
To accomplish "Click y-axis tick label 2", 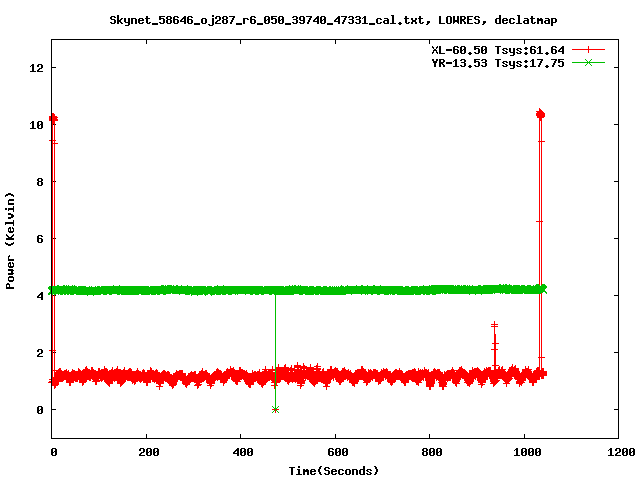I will [40, 353].
